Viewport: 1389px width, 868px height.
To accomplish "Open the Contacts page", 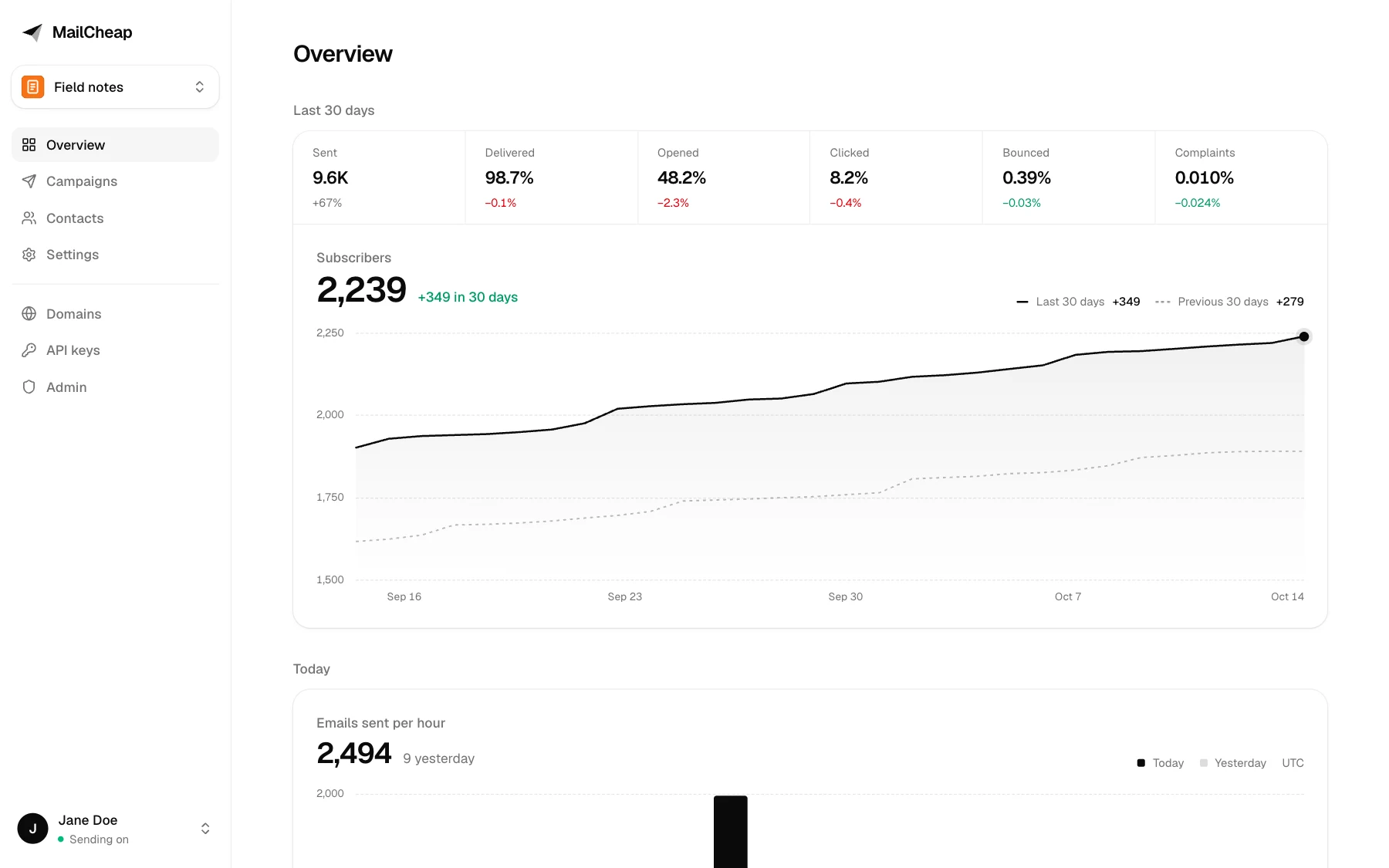I will [115, 218].
